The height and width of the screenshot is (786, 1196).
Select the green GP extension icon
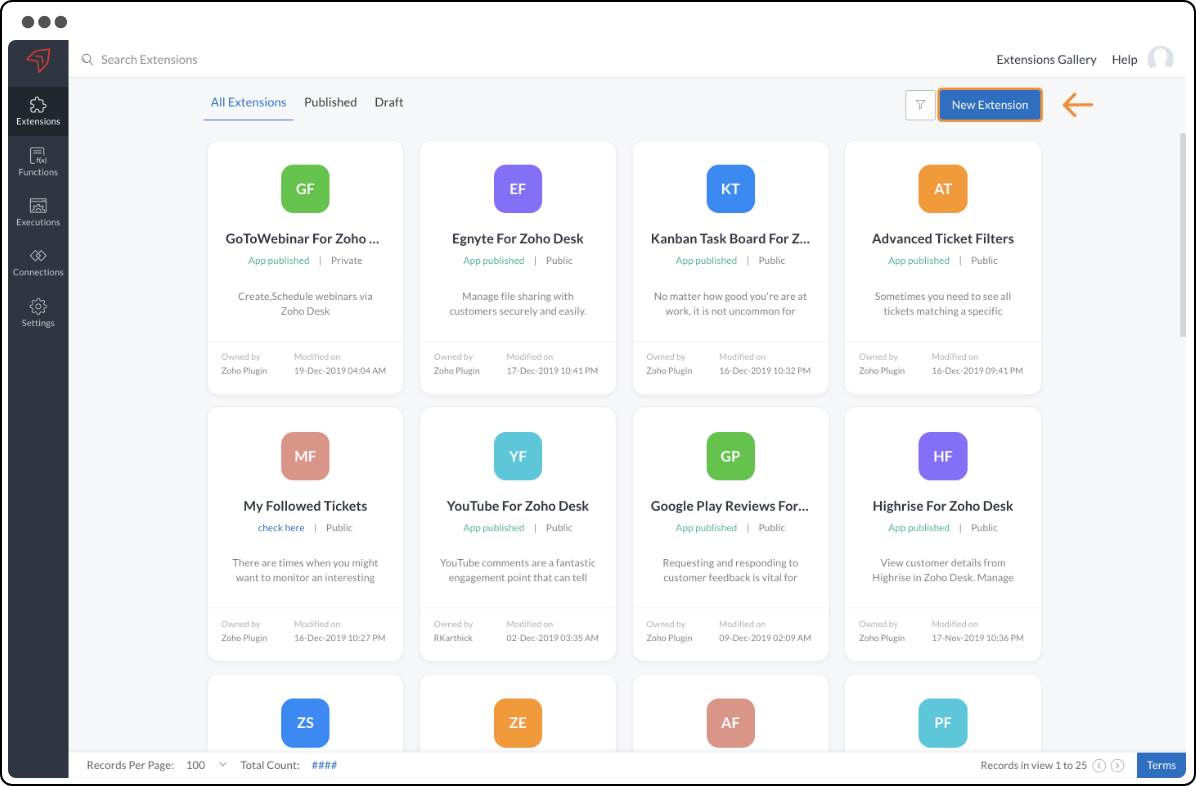730,456
